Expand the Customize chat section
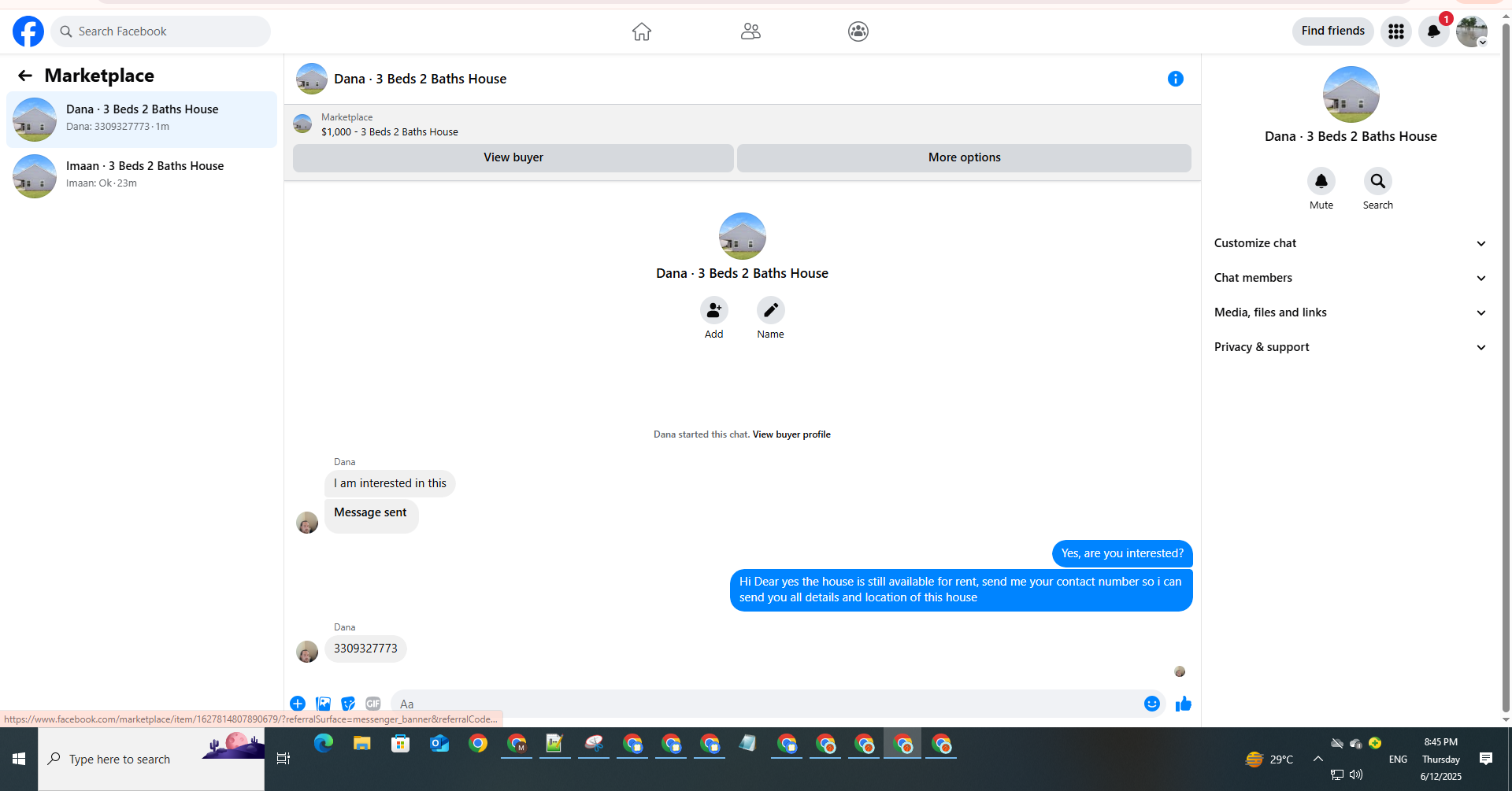Image resolution: width=1512 pixels, height=791 pixels. [1351, 243]
